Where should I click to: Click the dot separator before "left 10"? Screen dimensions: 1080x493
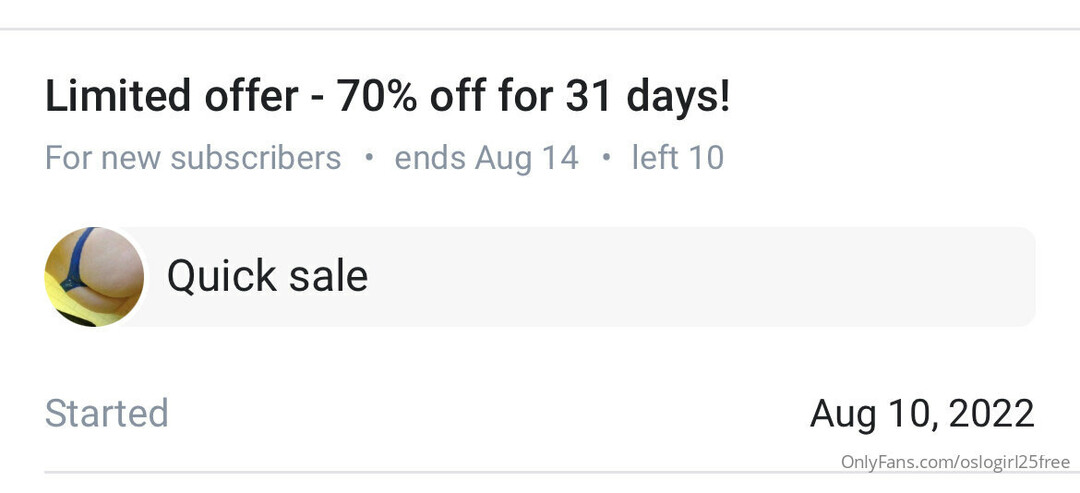tap(606, 157)
